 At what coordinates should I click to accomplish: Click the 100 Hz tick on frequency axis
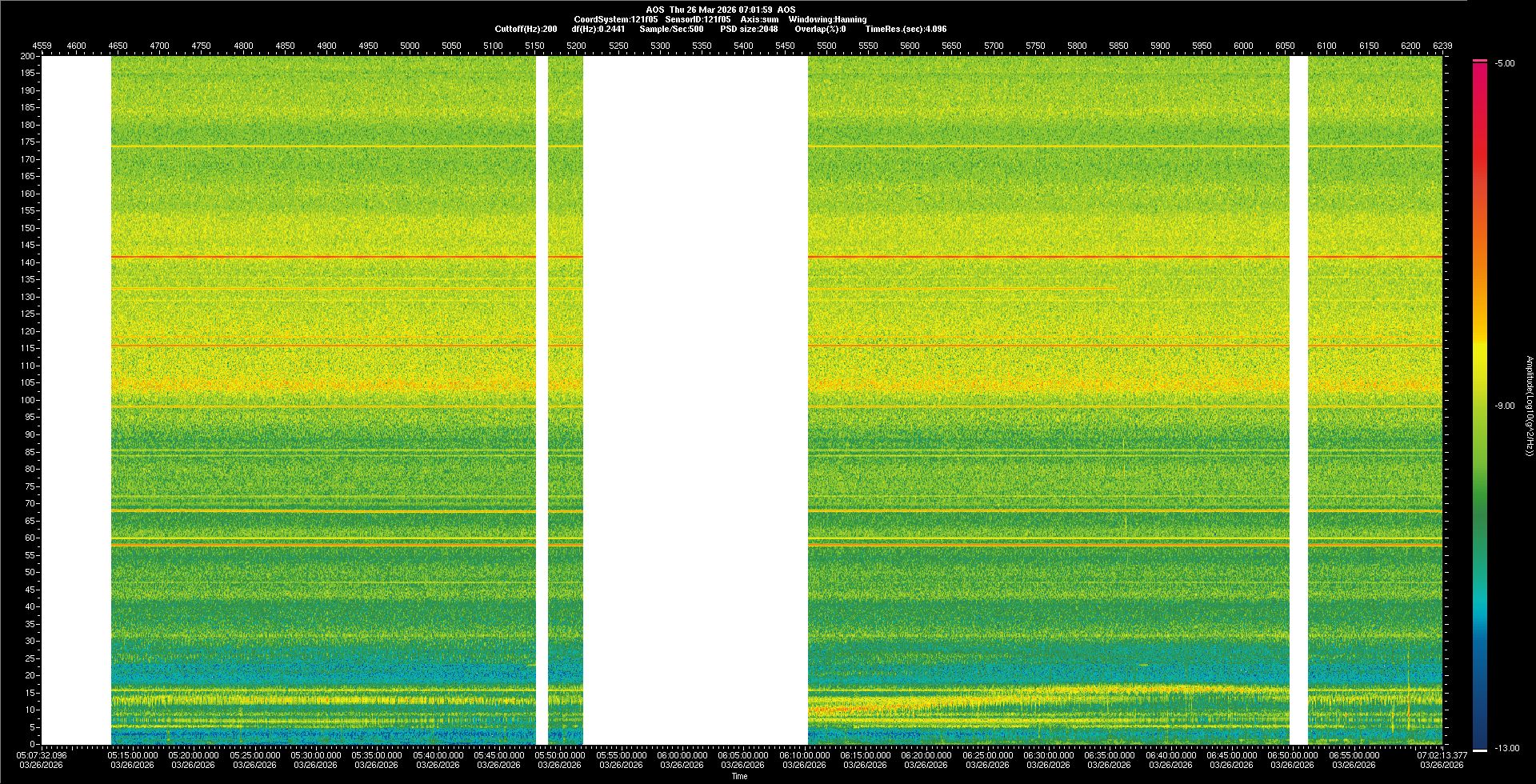tap(27, 400)
